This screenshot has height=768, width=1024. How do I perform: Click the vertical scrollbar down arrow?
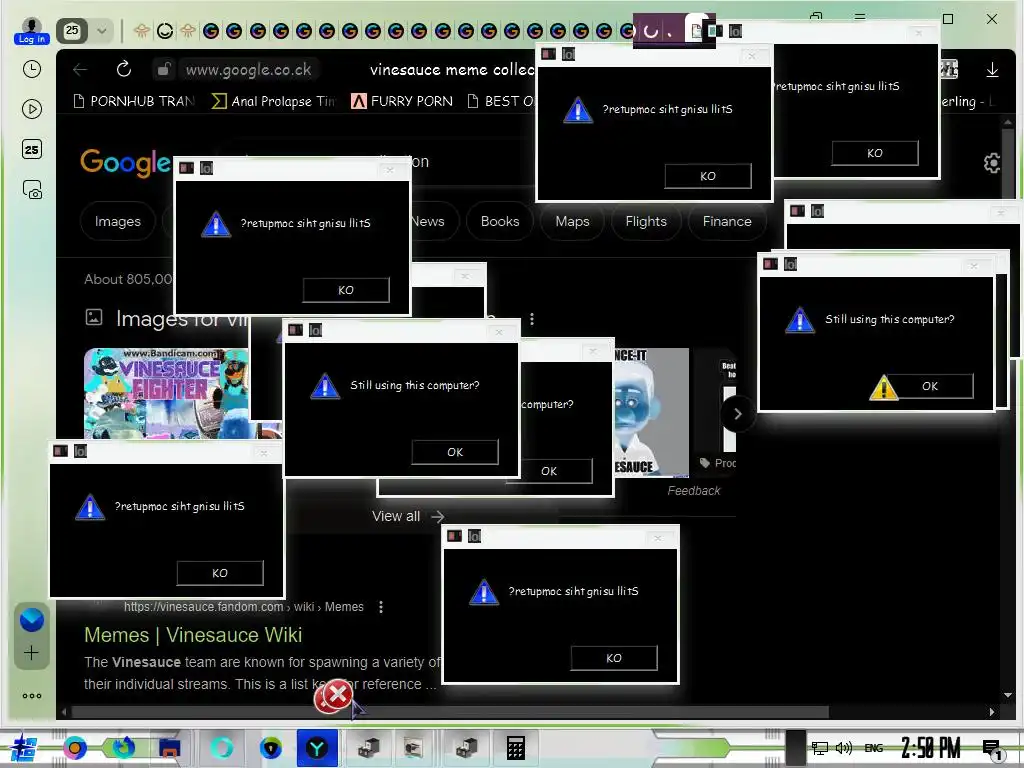[x=1008, y=695]
